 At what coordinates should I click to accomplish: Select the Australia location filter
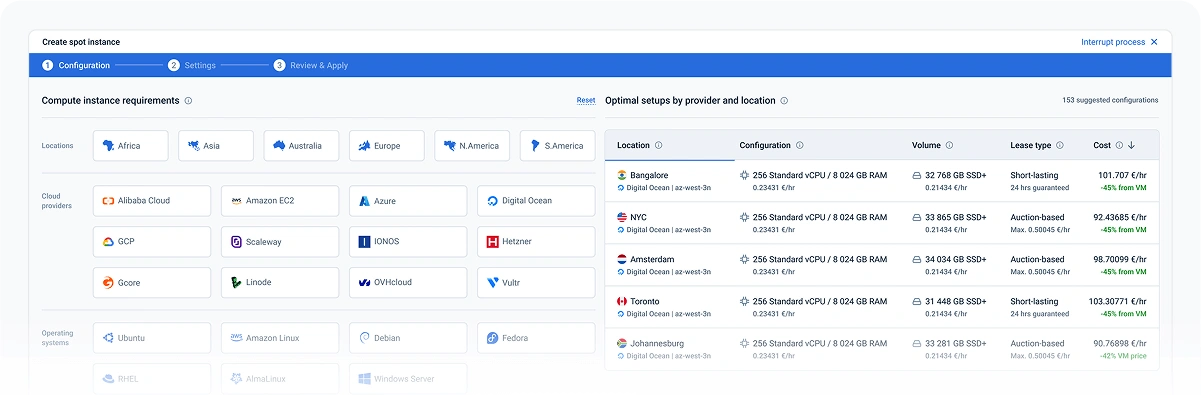click(x=301, y=146)
